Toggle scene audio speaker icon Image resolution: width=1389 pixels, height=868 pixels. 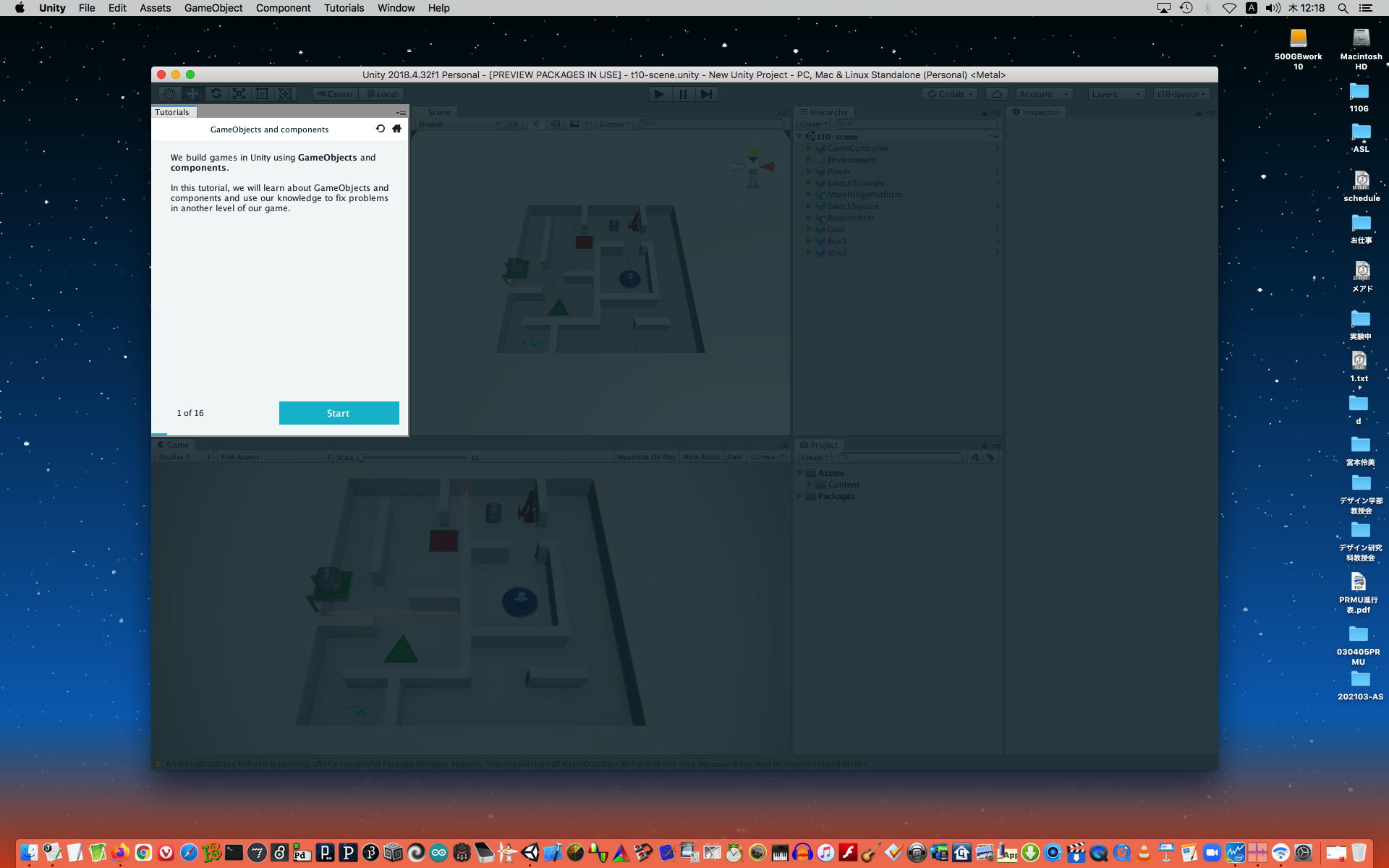point(555,124)
